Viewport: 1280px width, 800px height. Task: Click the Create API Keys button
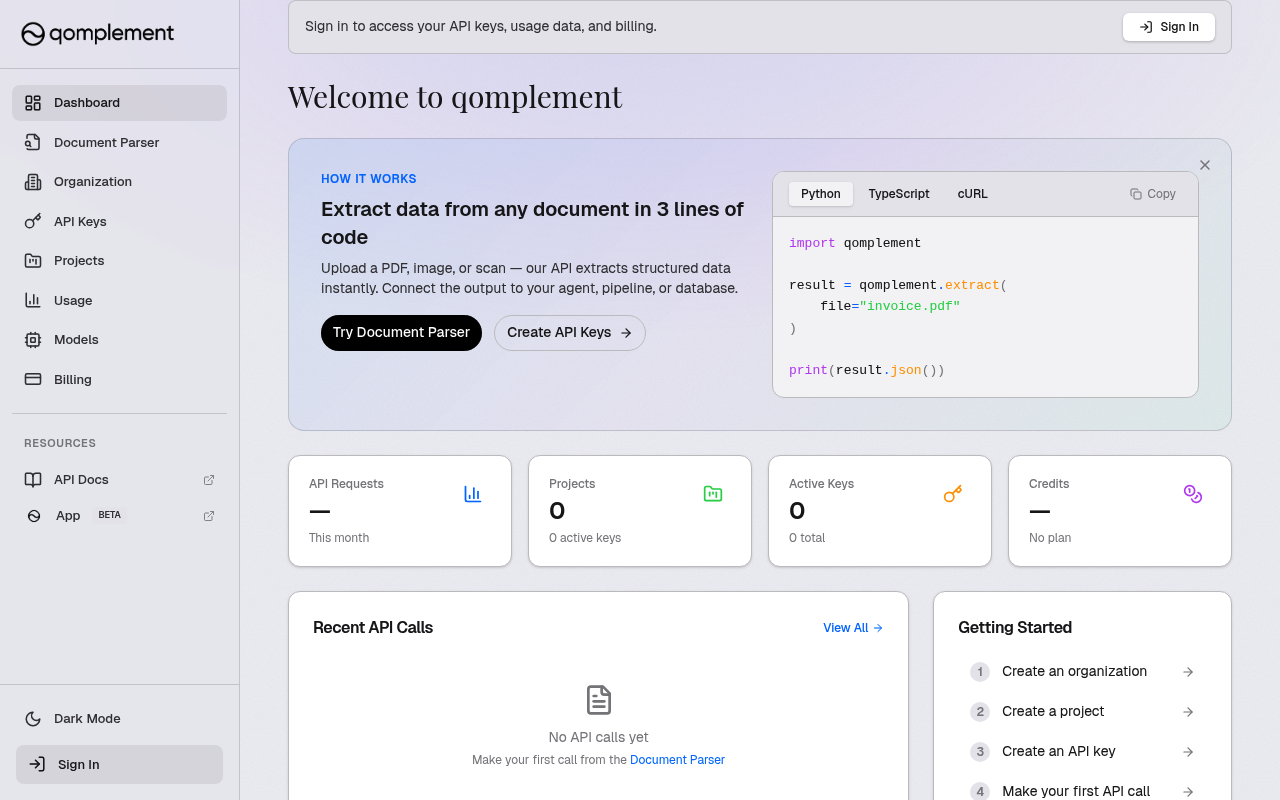pos(570,333)
